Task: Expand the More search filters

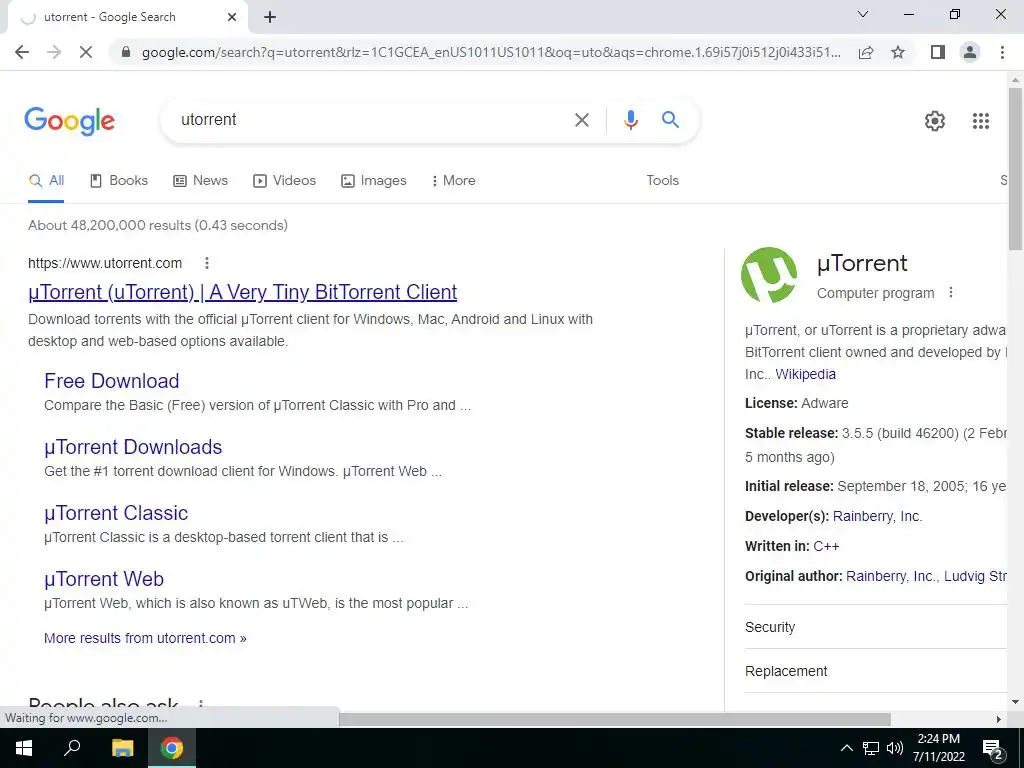Action: coord(453,181)
